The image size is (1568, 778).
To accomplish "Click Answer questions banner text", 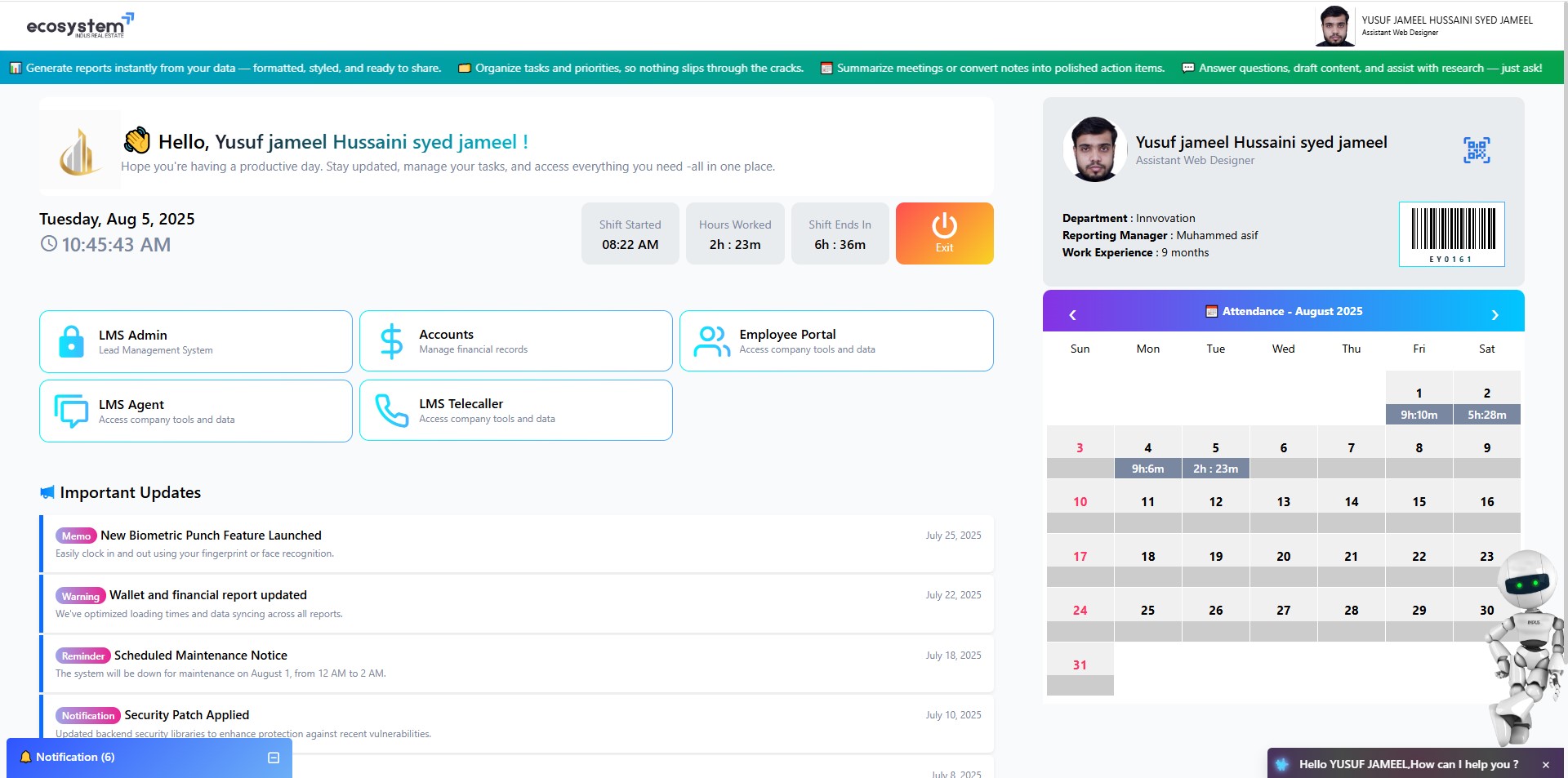I will click(1370, 68).
